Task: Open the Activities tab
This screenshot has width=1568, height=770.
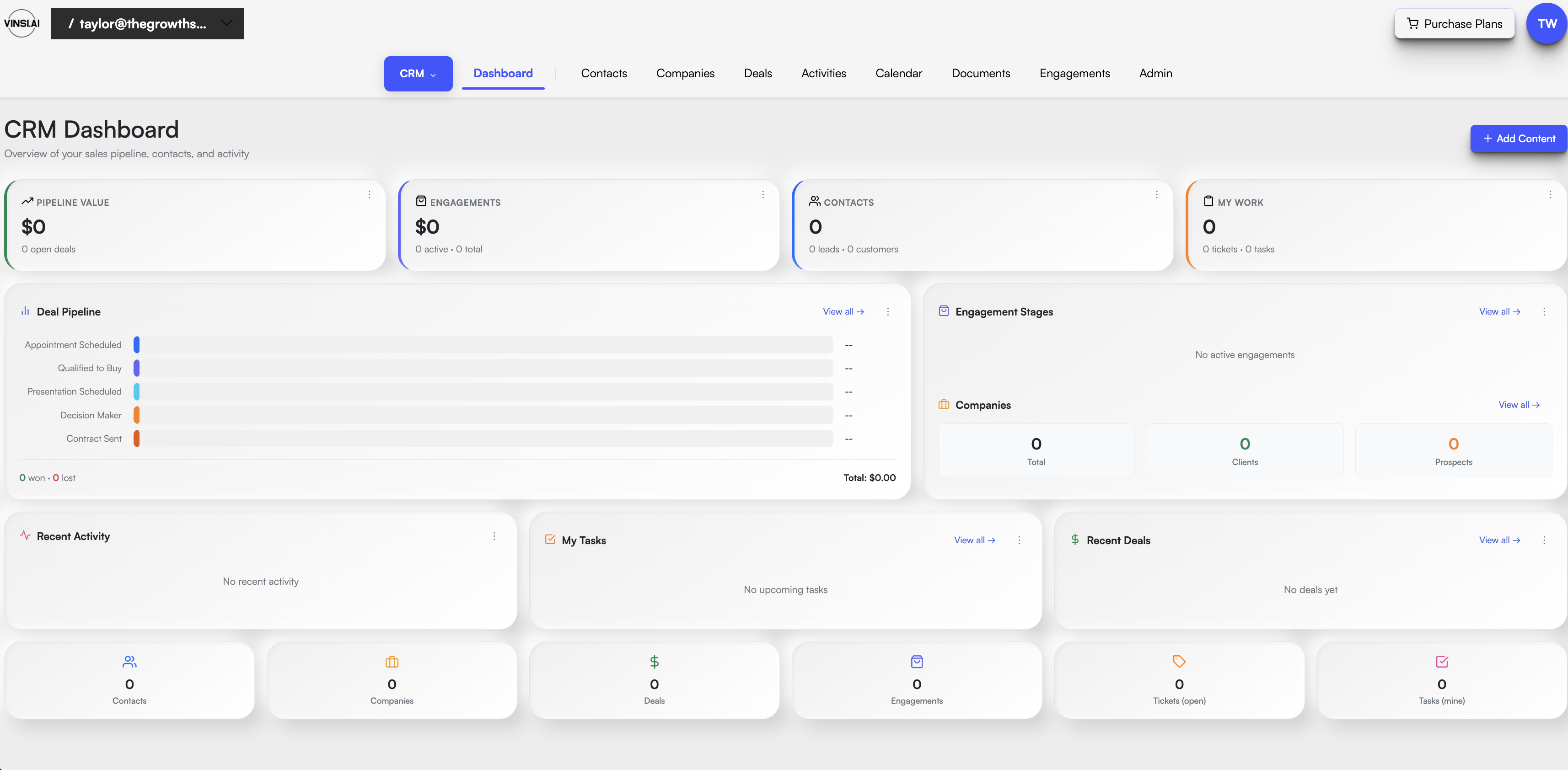Action: pyautogui.click(x=823, y=73)
